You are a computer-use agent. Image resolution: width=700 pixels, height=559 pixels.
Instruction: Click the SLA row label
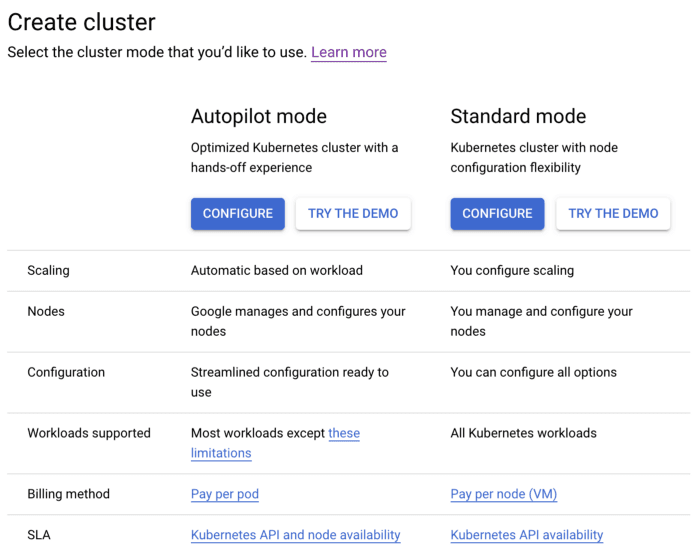[39, 535]
